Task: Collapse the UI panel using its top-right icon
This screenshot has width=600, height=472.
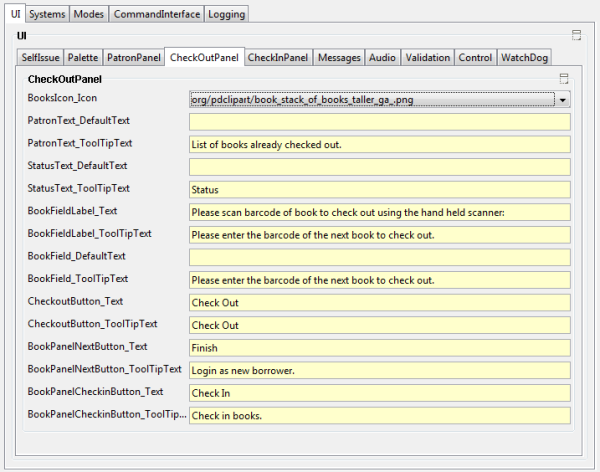Action: pos(576,35)
